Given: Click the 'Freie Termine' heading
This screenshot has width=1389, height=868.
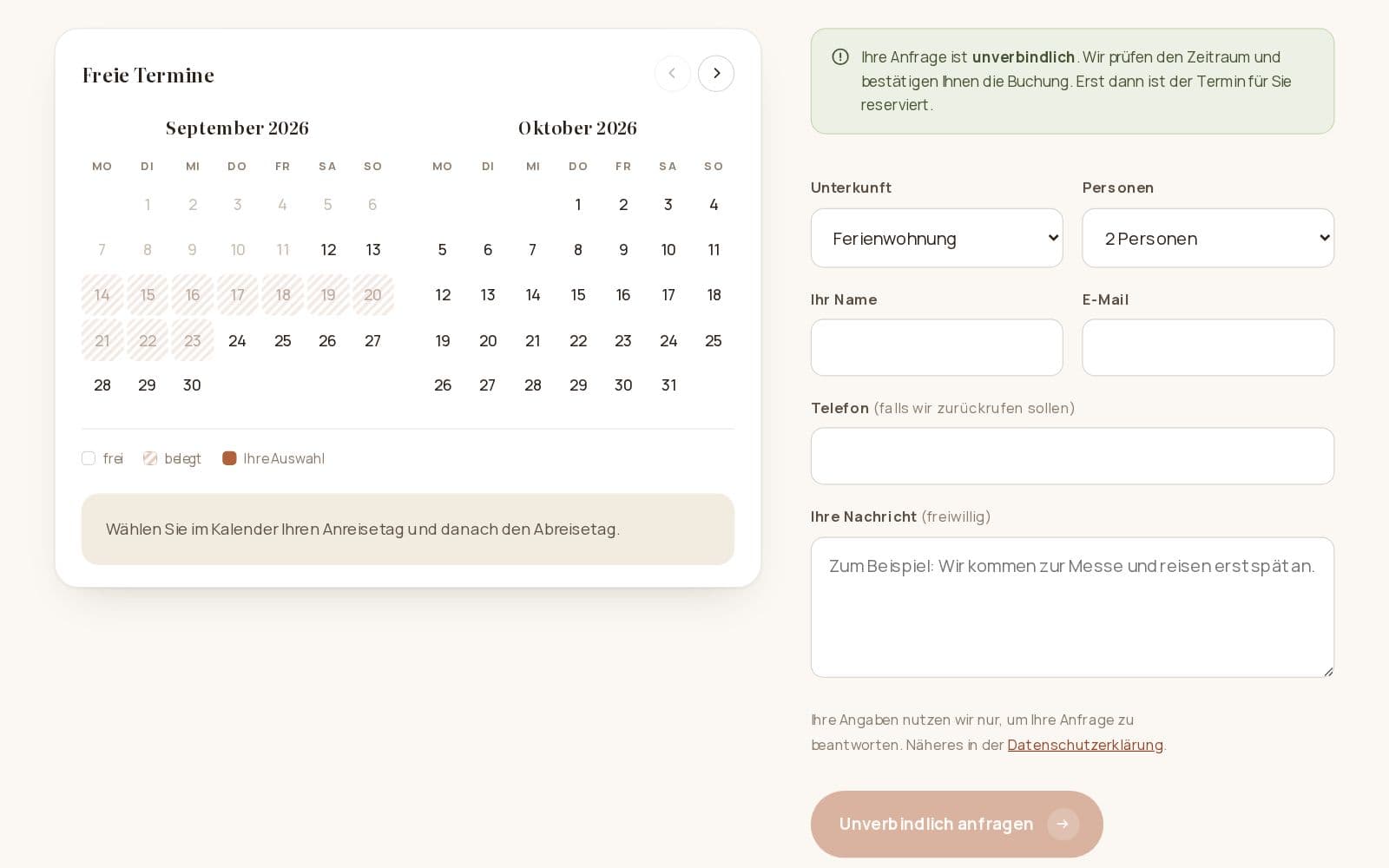Looking at the screenshot, I should point(148,75).
